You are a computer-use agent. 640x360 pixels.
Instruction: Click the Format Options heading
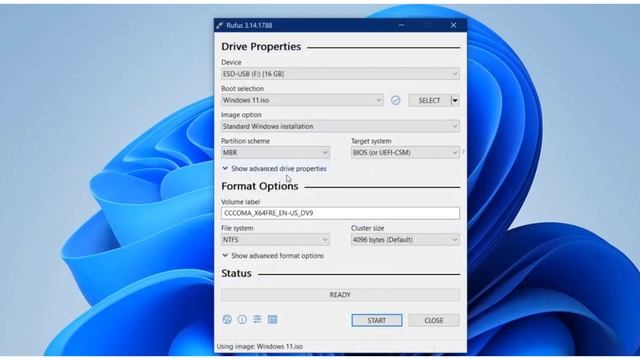tap(260, 187)
